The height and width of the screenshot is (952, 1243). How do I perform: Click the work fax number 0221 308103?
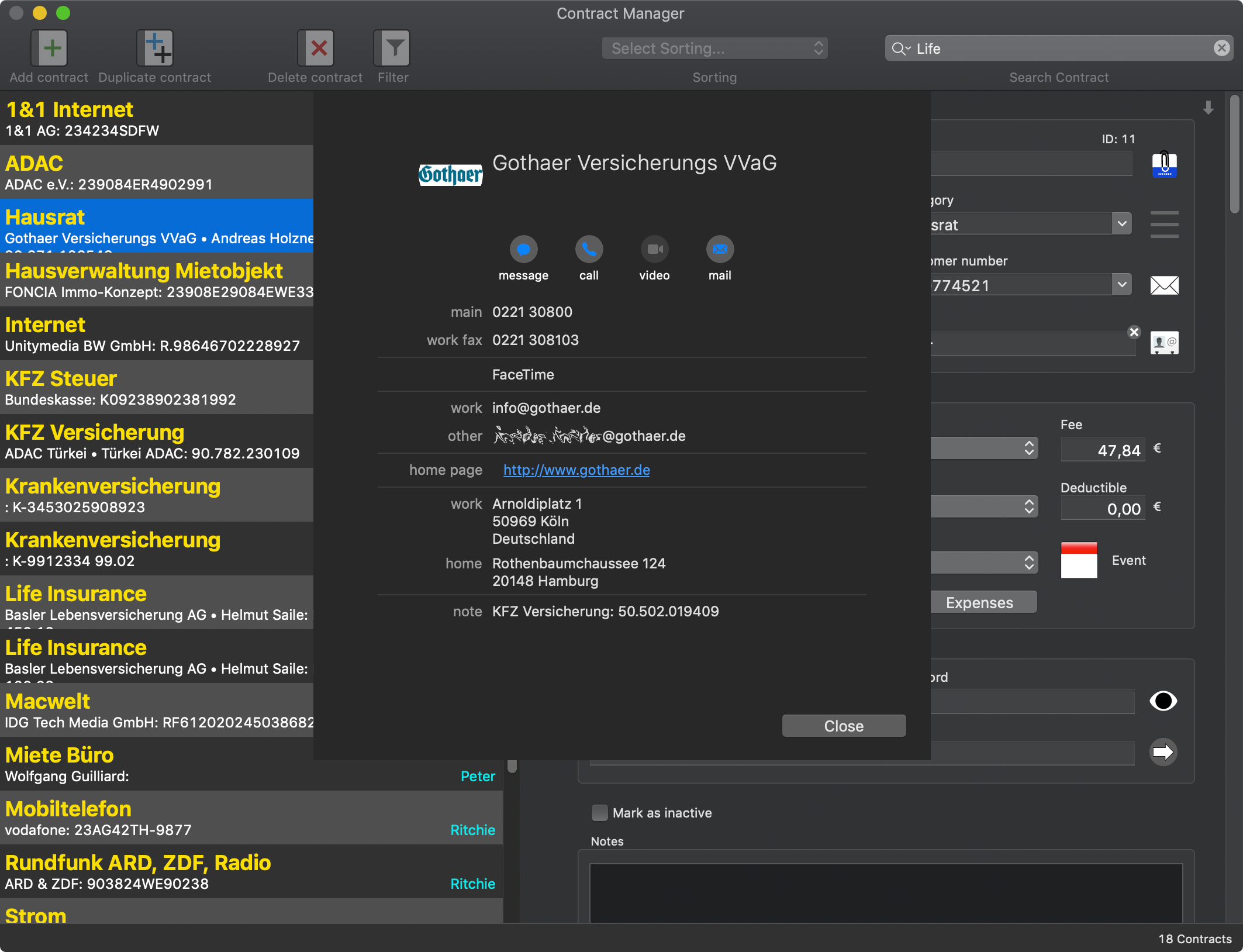click(x=535, y=340)
